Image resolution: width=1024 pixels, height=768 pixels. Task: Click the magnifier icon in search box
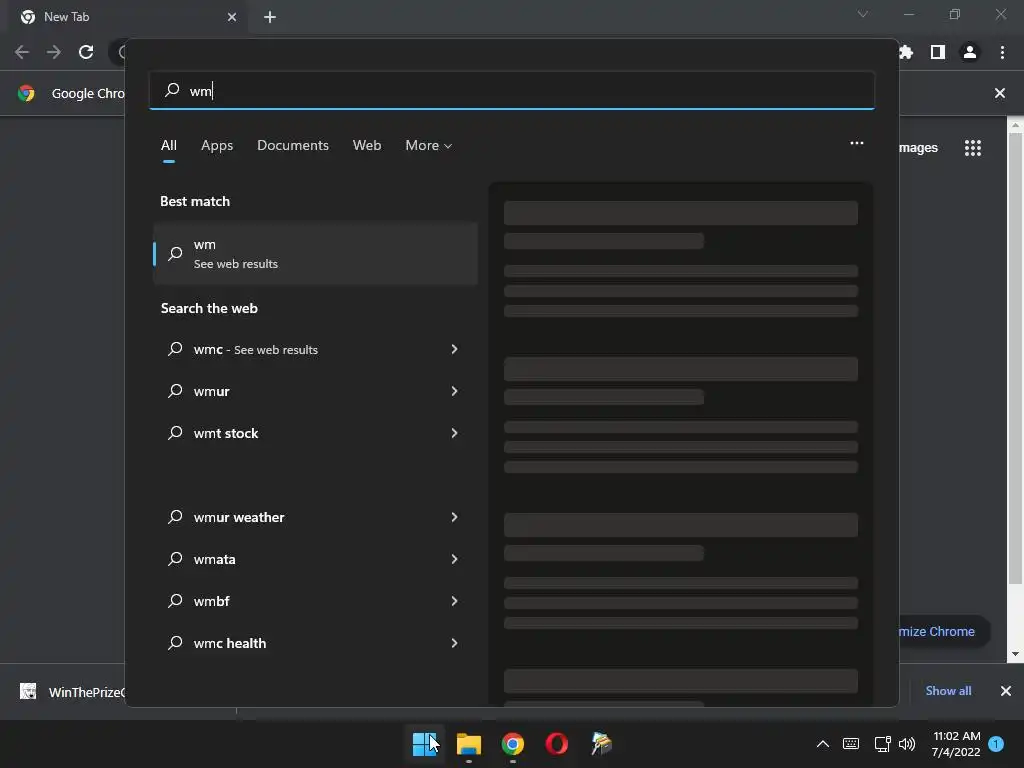coord(172,89)
